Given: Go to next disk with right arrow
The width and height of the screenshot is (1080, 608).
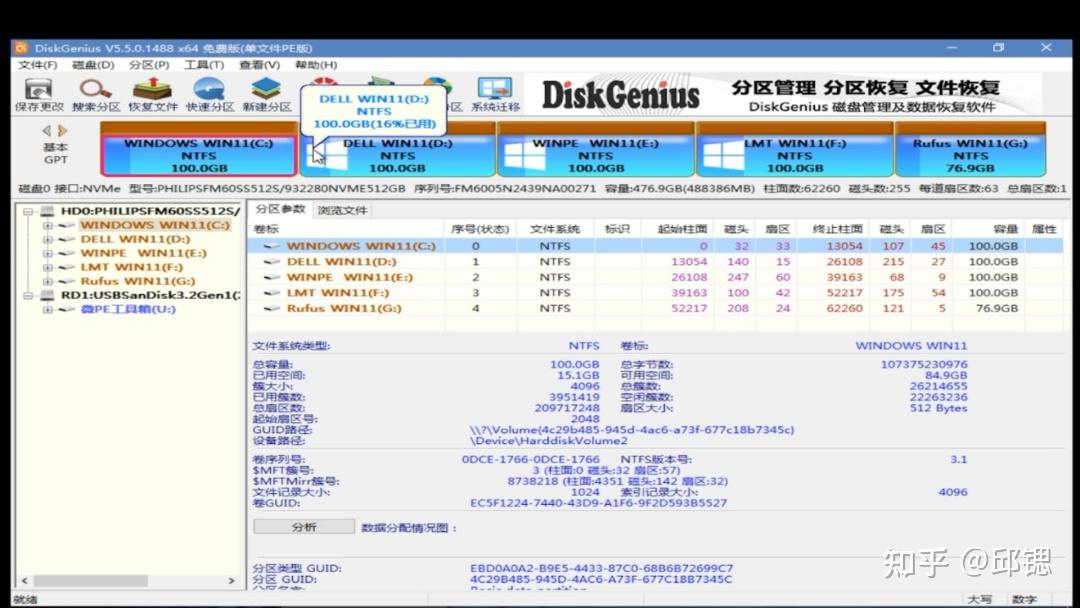Looking at the screenshot, I should click(x=63, y=130).
